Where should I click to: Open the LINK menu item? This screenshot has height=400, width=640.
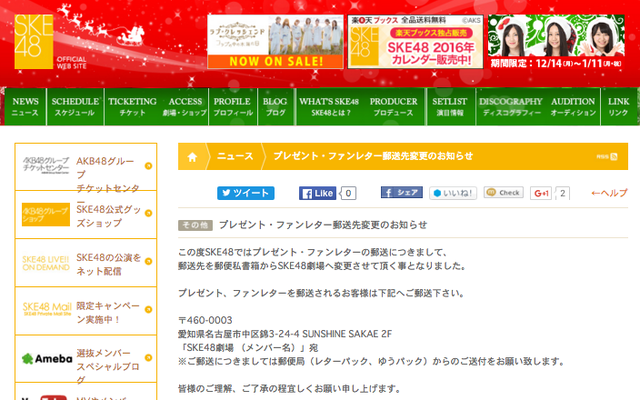pyautogui.click(x=618, y=107)
